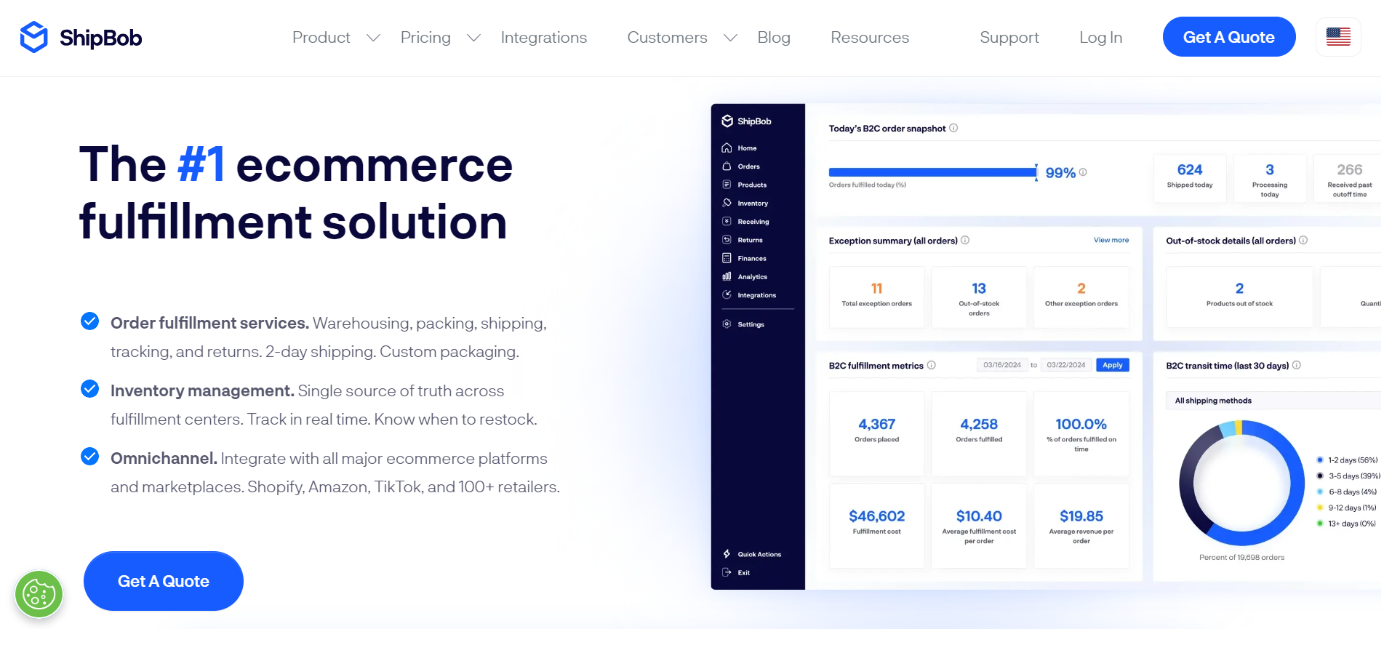
Task: Select the Analytics icon in dashboard sidebar
Action: click(727, 276)
